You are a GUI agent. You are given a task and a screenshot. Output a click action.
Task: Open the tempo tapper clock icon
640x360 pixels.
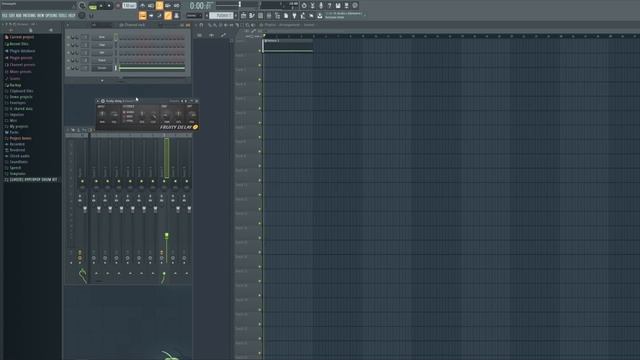[304, 6]
